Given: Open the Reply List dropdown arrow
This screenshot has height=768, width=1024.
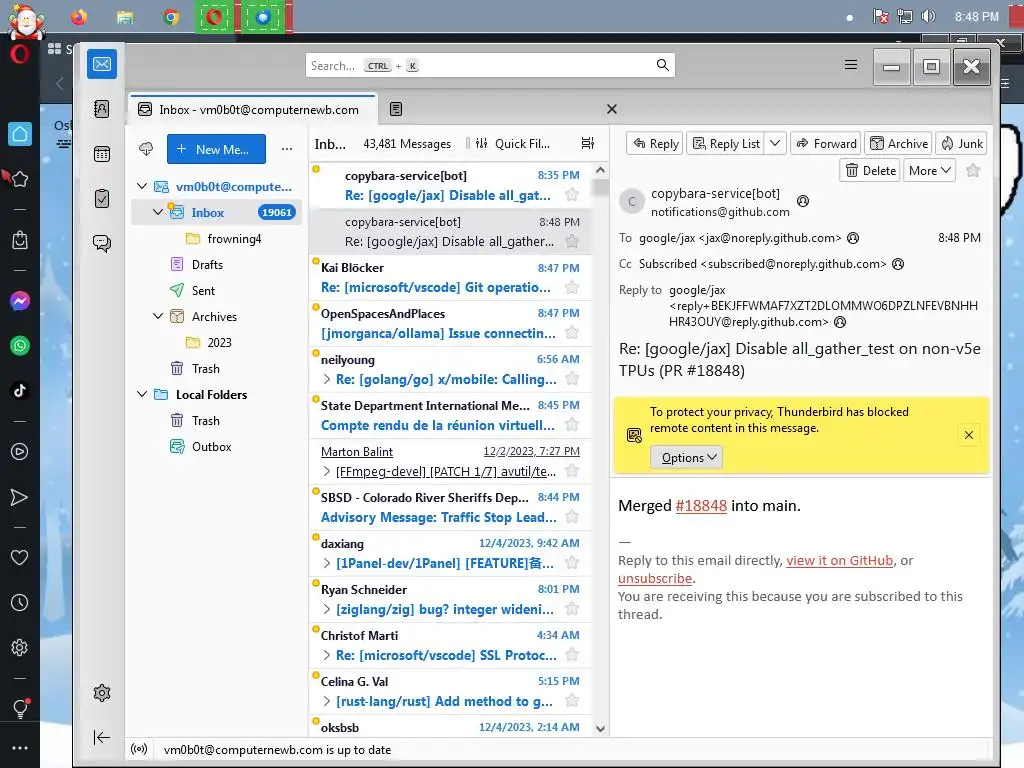Looking at the screenshot, I should click(775, 144).
